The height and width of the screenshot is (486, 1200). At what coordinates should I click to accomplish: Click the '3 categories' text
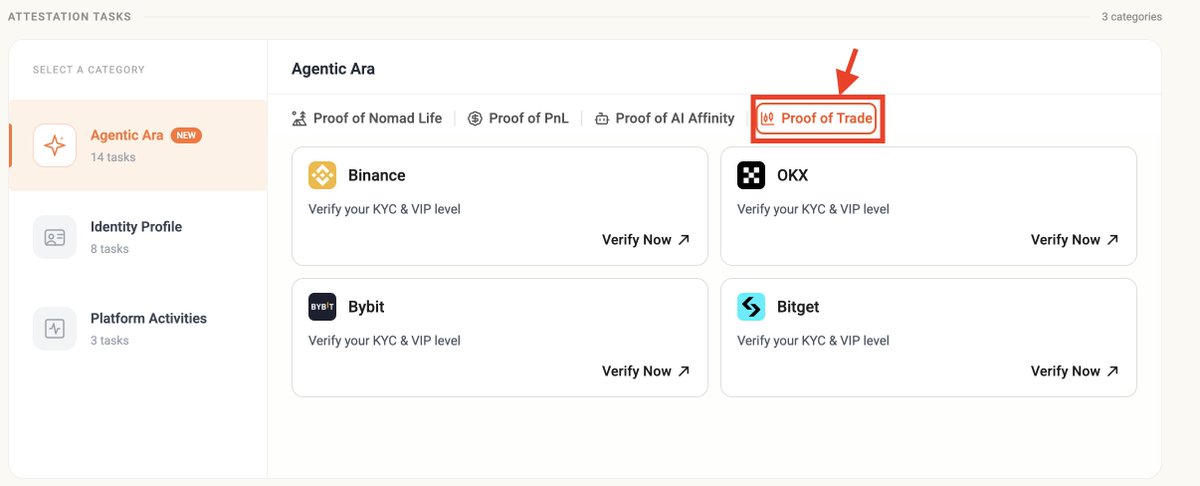coord(1131,17)
